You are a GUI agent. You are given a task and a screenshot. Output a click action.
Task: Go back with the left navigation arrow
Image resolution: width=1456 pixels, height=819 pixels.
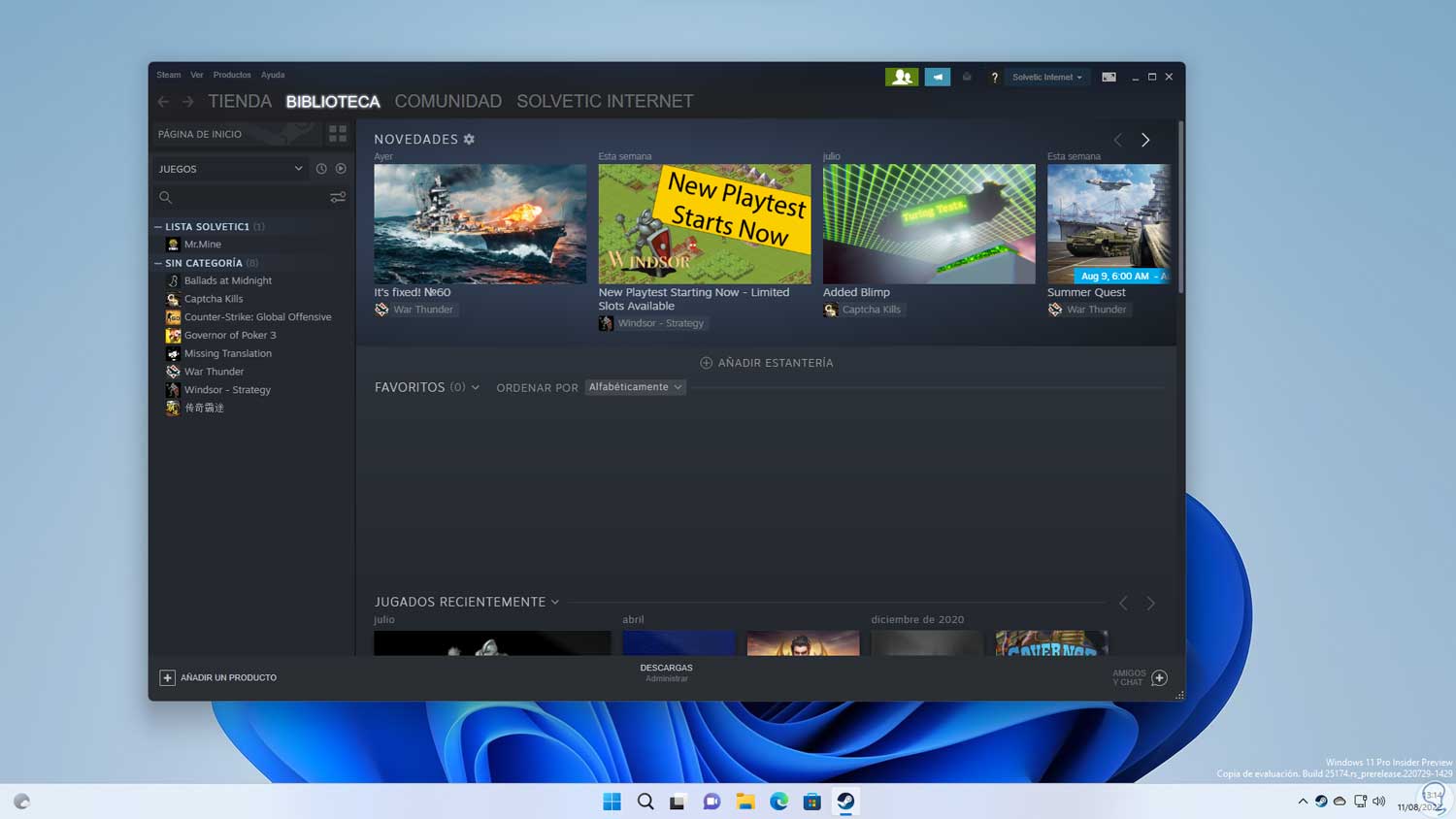(163, 101)
